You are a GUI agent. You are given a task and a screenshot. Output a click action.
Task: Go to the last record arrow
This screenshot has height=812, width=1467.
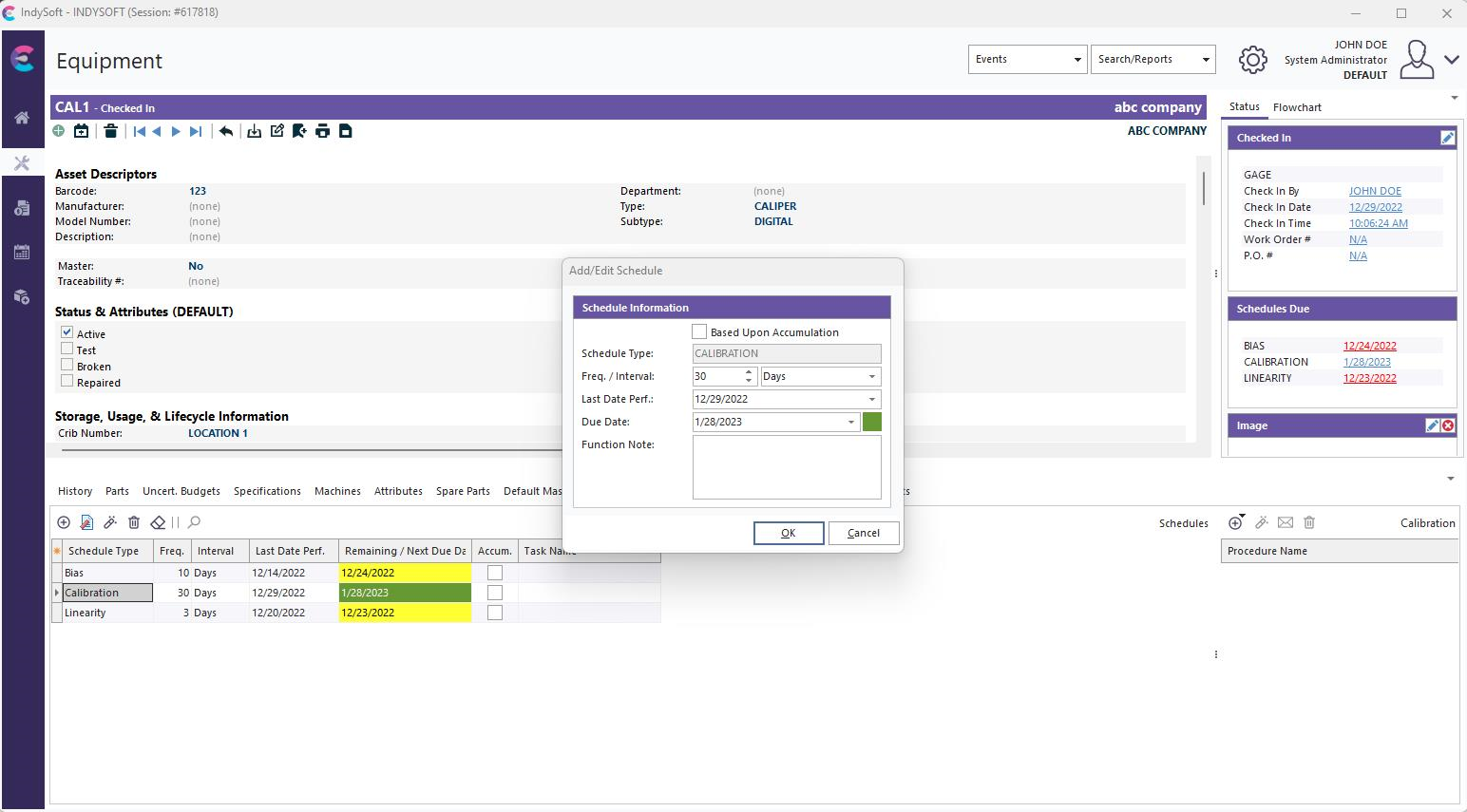point(196,131)
